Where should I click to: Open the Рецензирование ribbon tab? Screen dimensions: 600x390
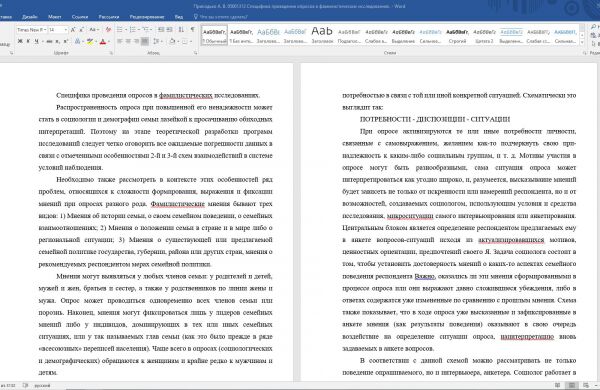tap(147, 17)
